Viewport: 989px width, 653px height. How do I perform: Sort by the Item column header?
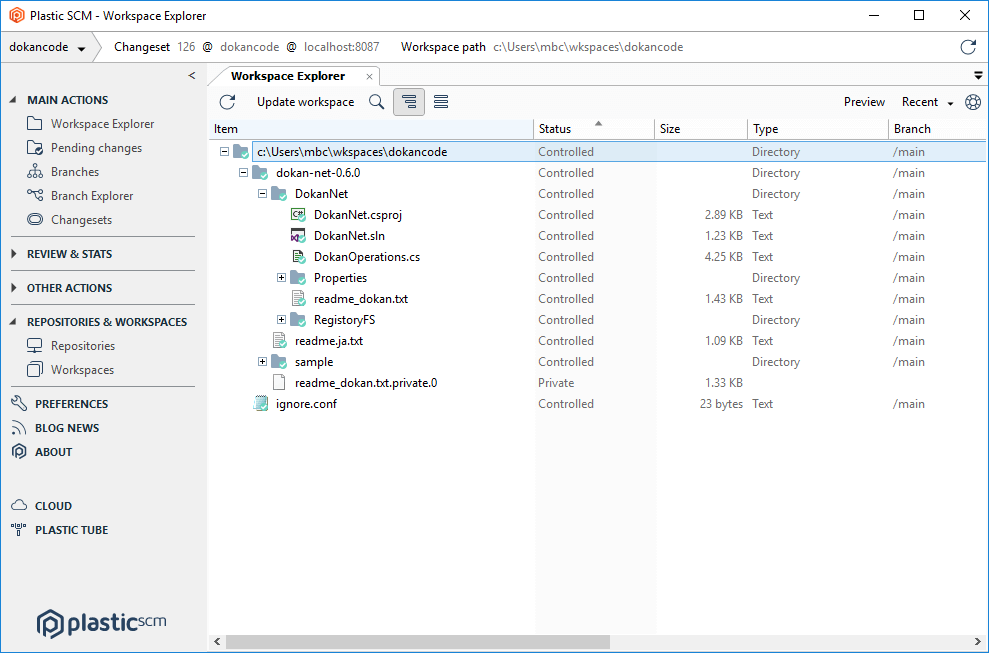tap(371, 129)
